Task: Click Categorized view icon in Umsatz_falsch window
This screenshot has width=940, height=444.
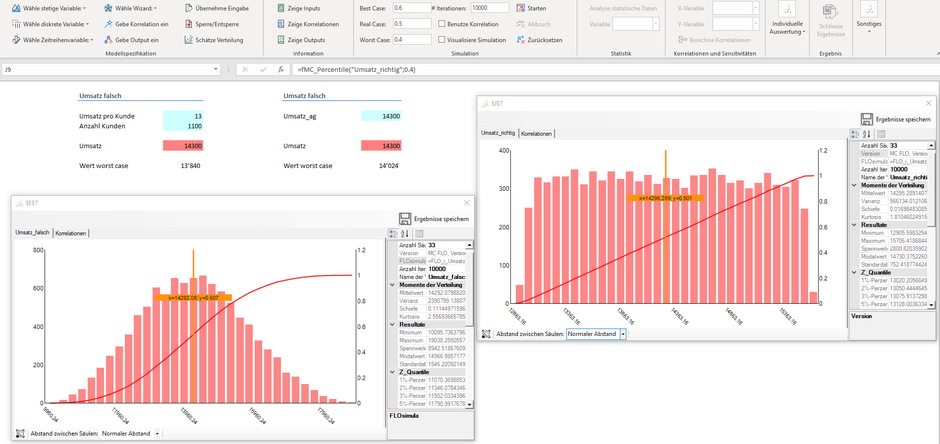Action: tap(393, 234)
